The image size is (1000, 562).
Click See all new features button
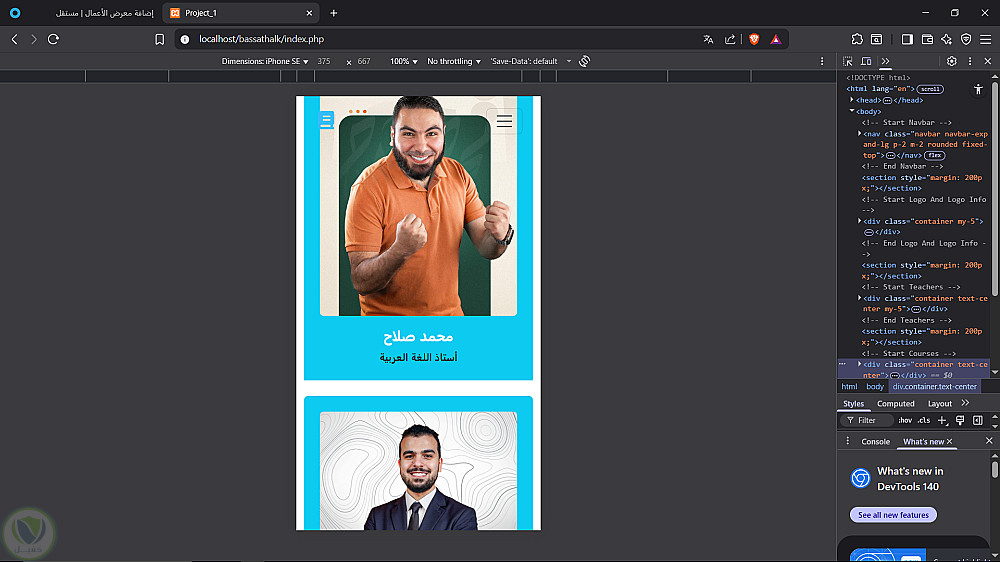point(893,515)
